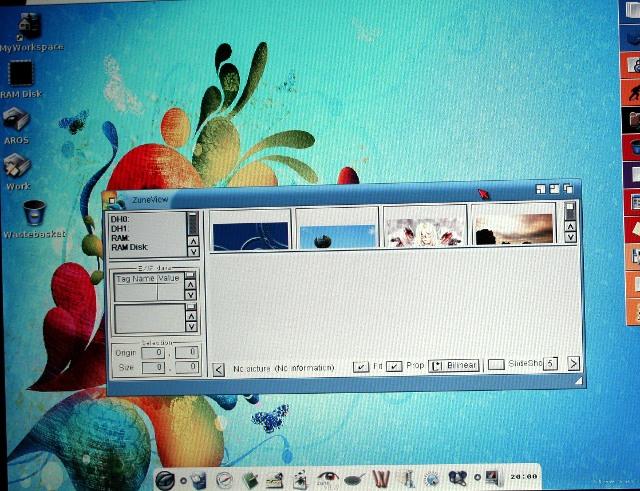Click the ZuneView window iconify gadget
The width and height of the screenshot is (640, 491).
540,189
